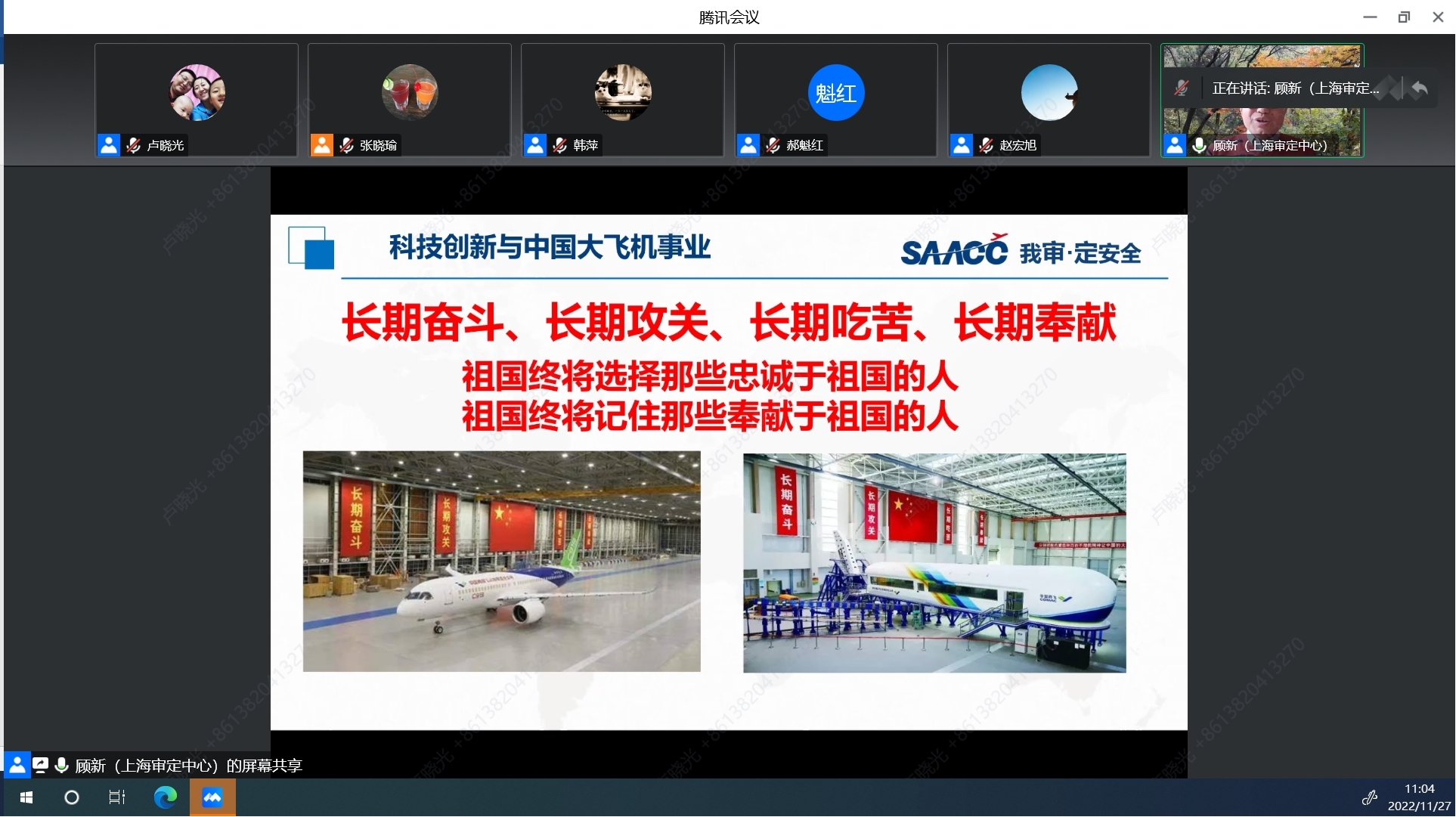Click 魁红 blue circle avatar
Viewport: 1456px width, 817px height.
836,92
